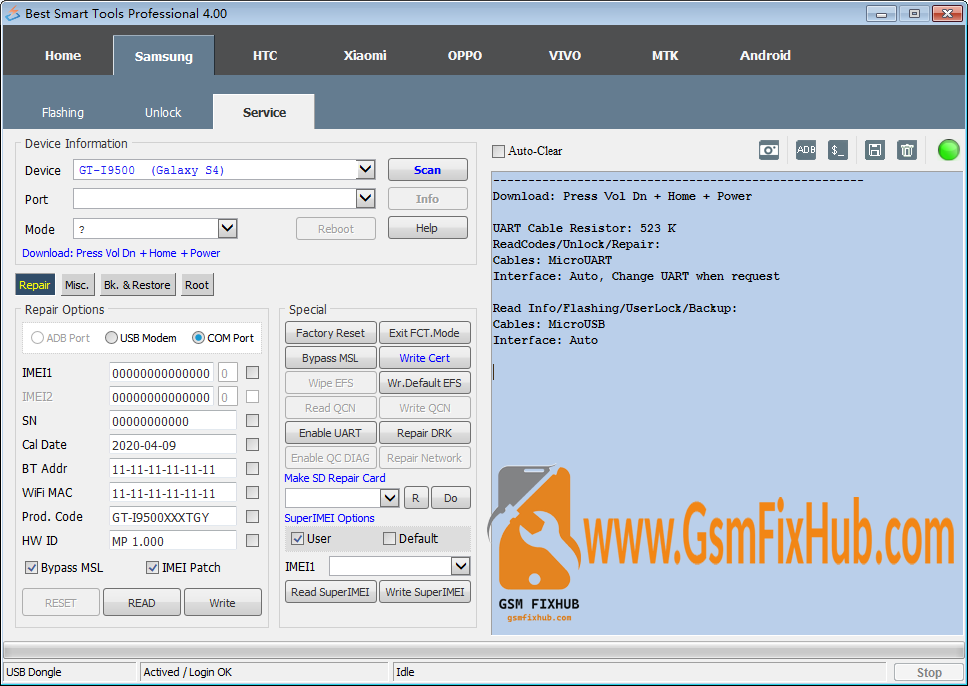
Task: Expand the SD Repair Card dropdown
Action: click(x=389, y=498)
